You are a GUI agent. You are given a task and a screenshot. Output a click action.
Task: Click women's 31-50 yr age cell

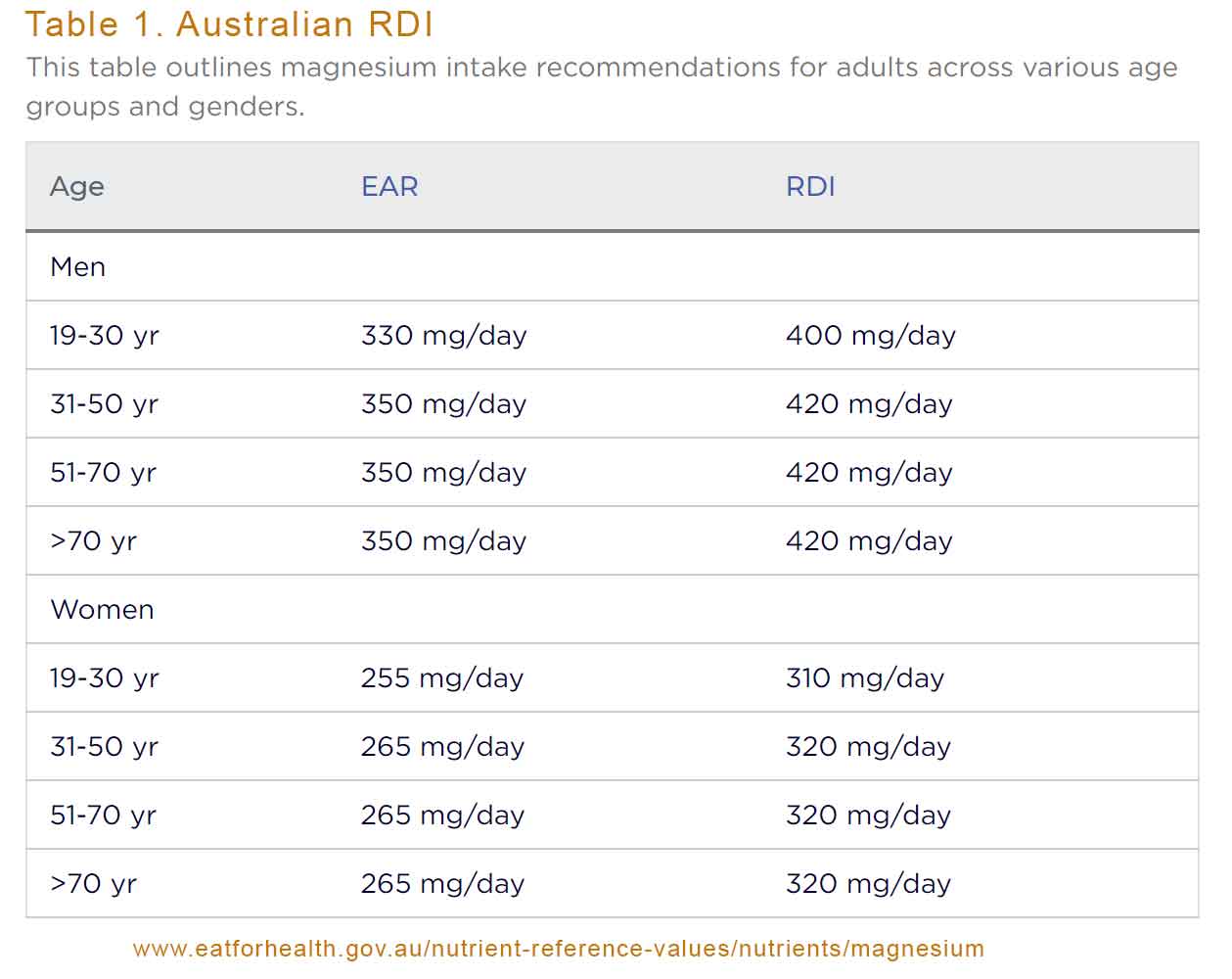point(104,746)
